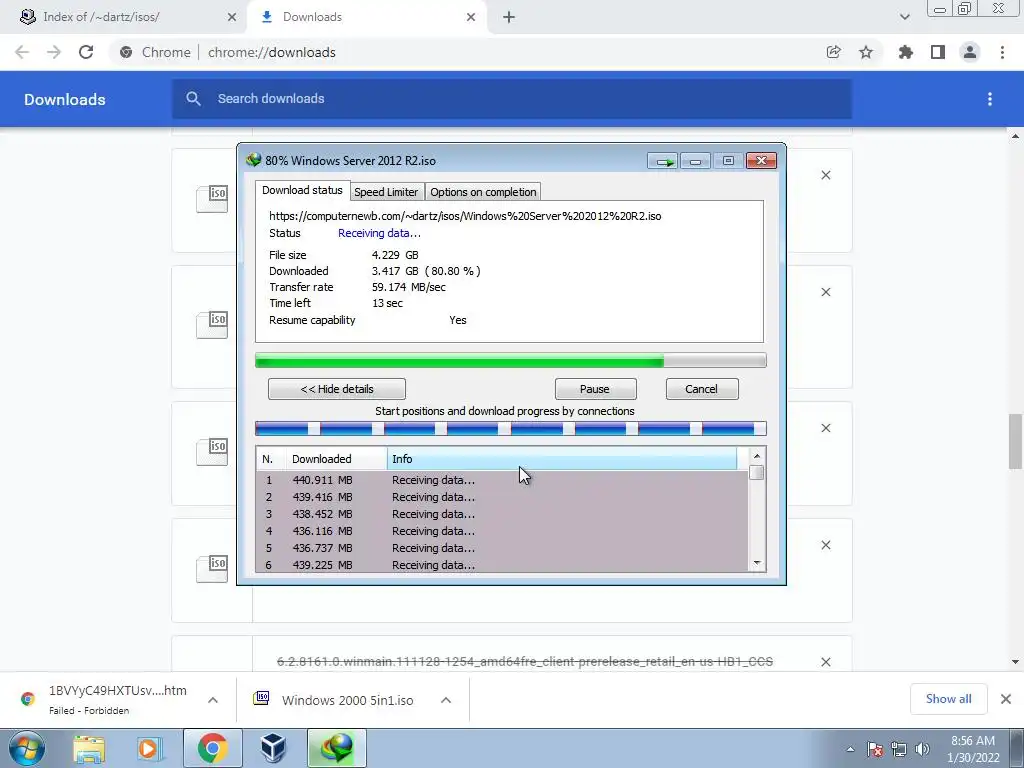Image resolution: width=1024 pixels, height=768 pixels.
Task: Reload the Chrome page
Action: pyautogui.click(x=86, y=52)
